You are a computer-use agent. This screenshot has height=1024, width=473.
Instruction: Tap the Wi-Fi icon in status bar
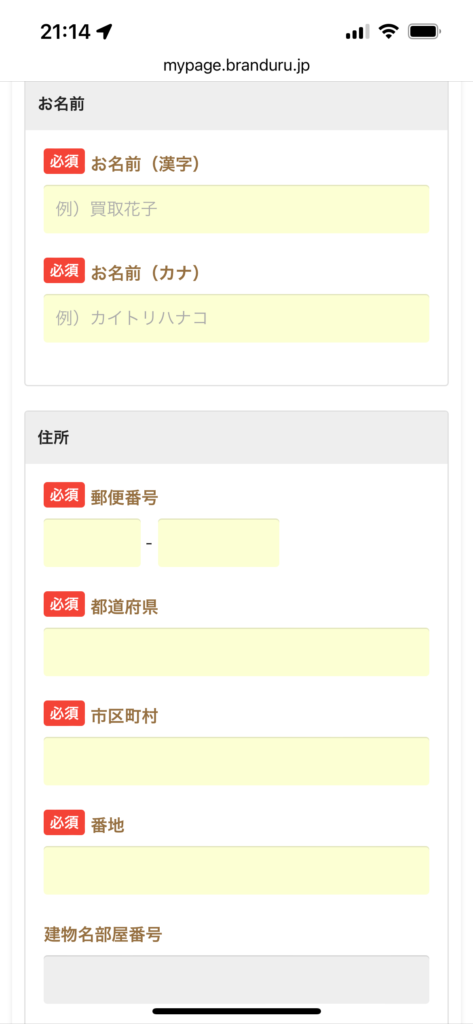tap(389, 31)
